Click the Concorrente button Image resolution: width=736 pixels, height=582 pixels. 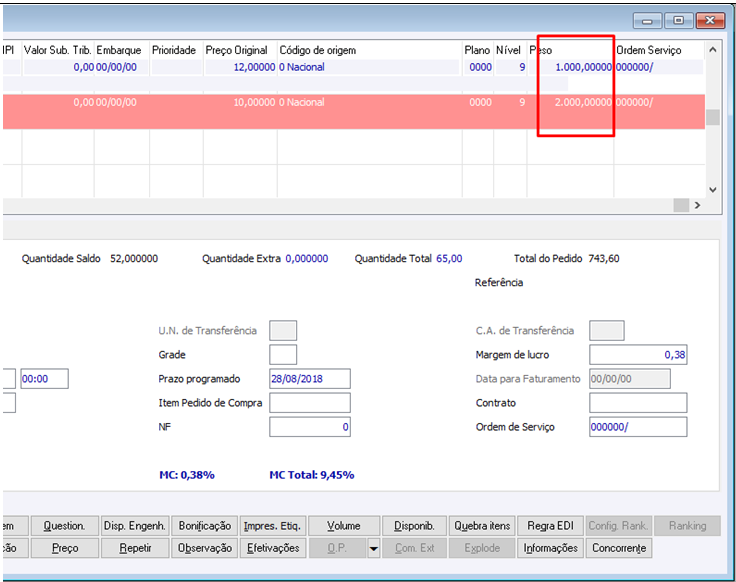(619, 548)
